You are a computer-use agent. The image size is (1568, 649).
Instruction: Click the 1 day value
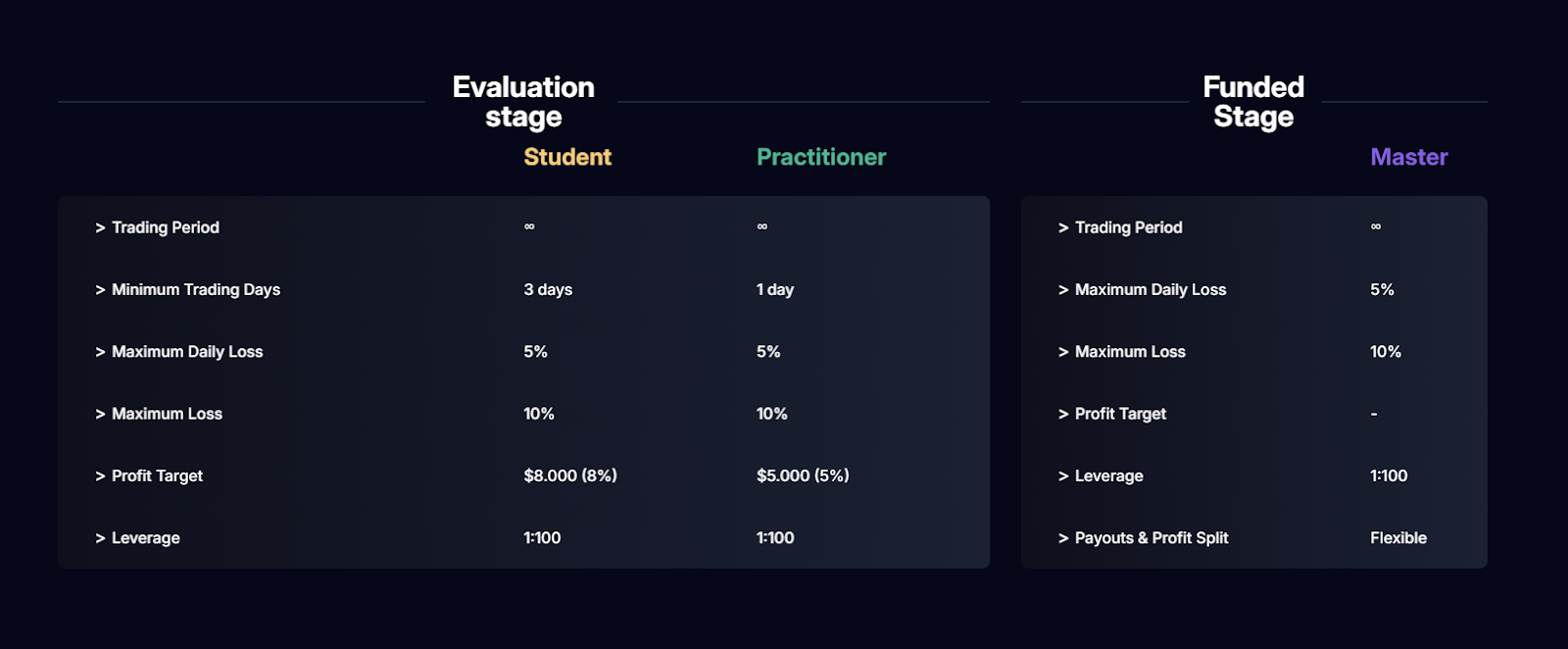pos(774,289)
